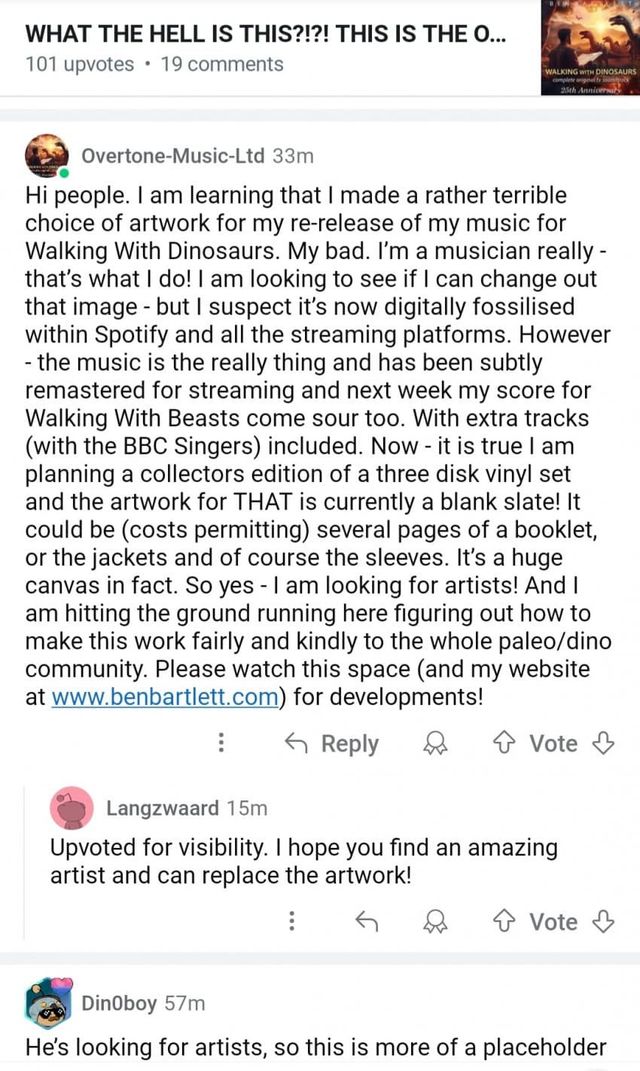640x1071 pixels.
Task: Reply to Overtone-Music-Ltd's comment
Action: click(333, 743)
